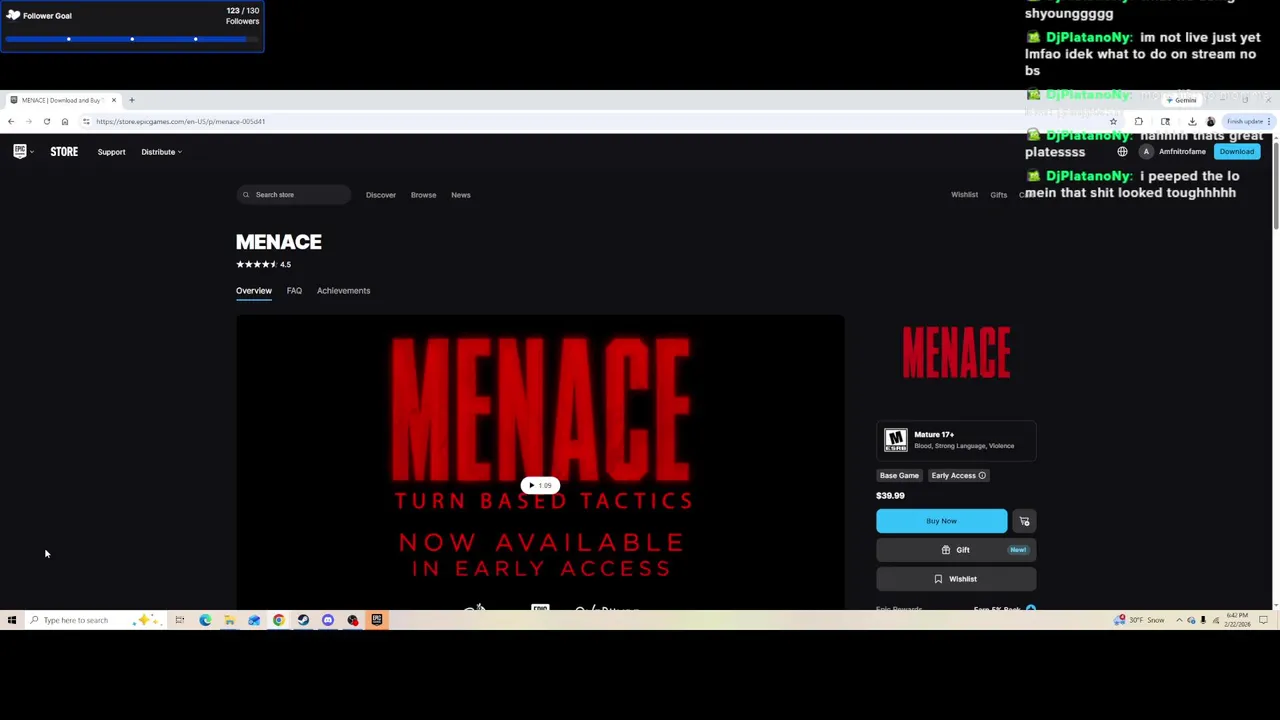Click the Download launcher button
The height and width of the screenshot is (720, 1280).
1237,152
